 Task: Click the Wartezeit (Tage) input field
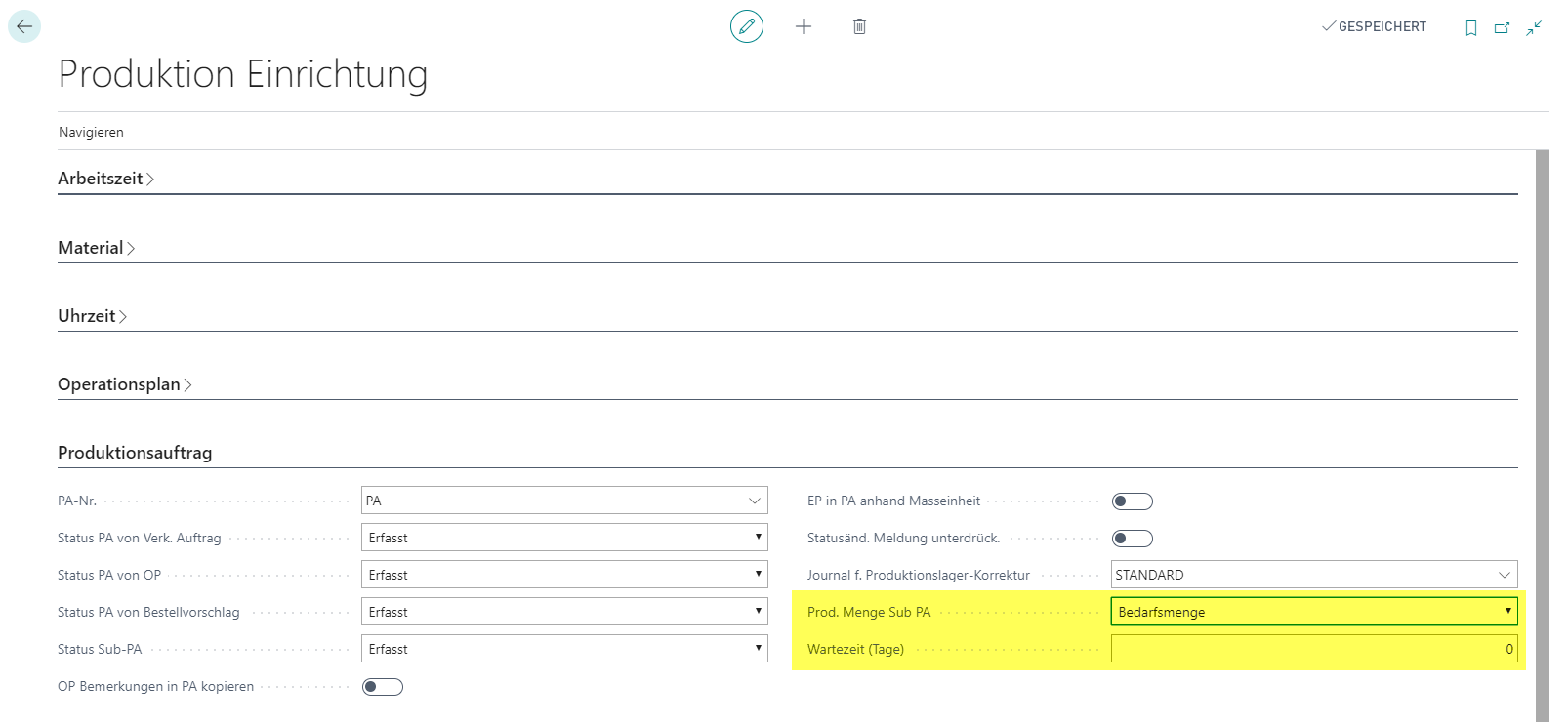(x=1314, y=649)
